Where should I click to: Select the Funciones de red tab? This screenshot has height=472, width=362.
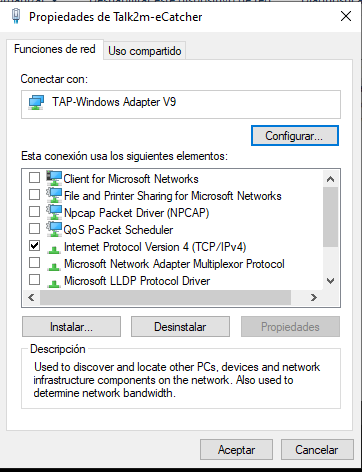(x=55, y=49)
